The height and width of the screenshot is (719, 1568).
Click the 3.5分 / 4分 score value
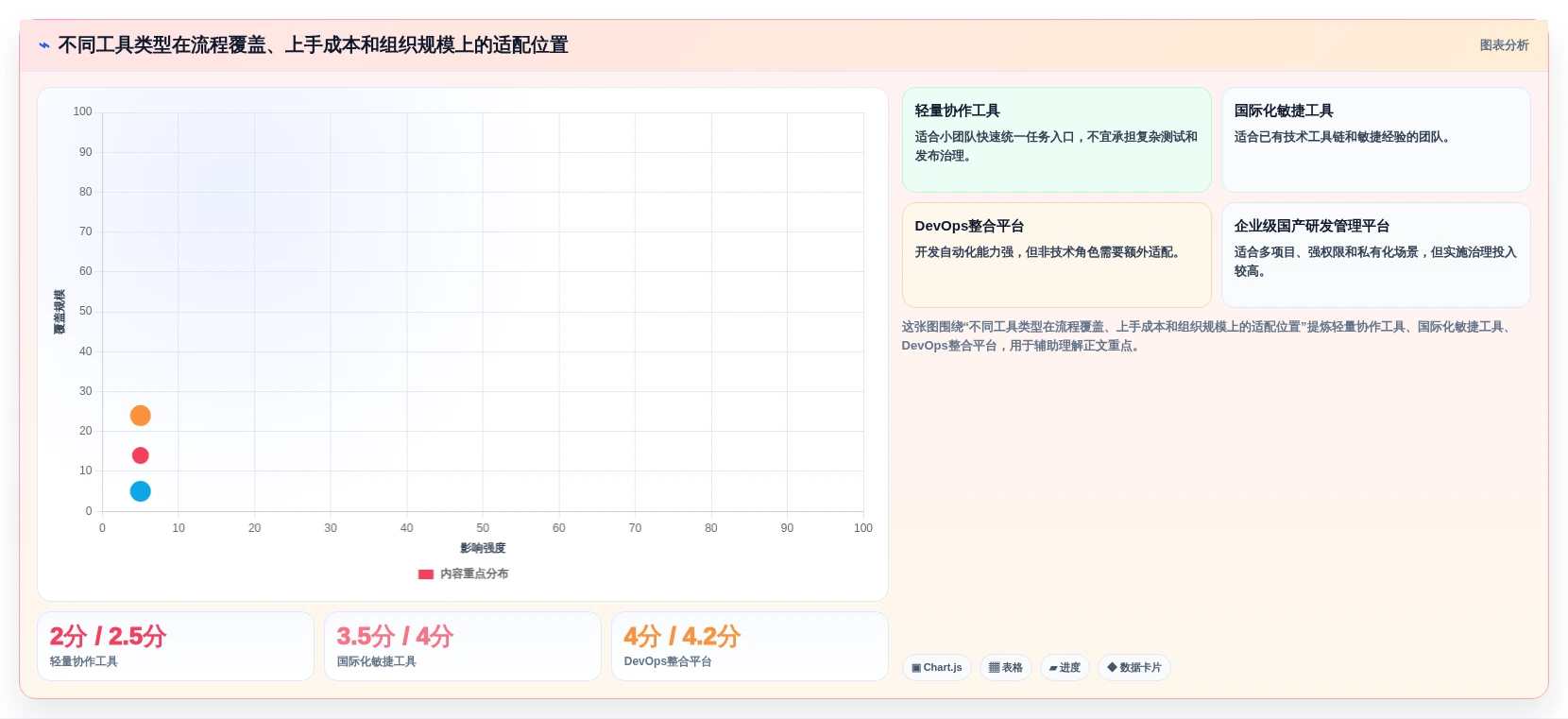[395, 636]
